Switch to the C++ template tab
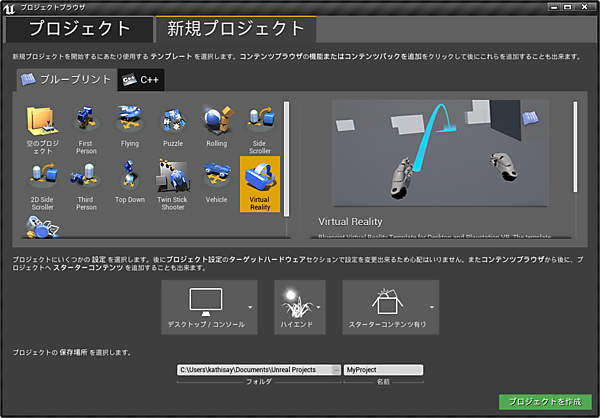 pyautogui.click(x=140, y=79)
